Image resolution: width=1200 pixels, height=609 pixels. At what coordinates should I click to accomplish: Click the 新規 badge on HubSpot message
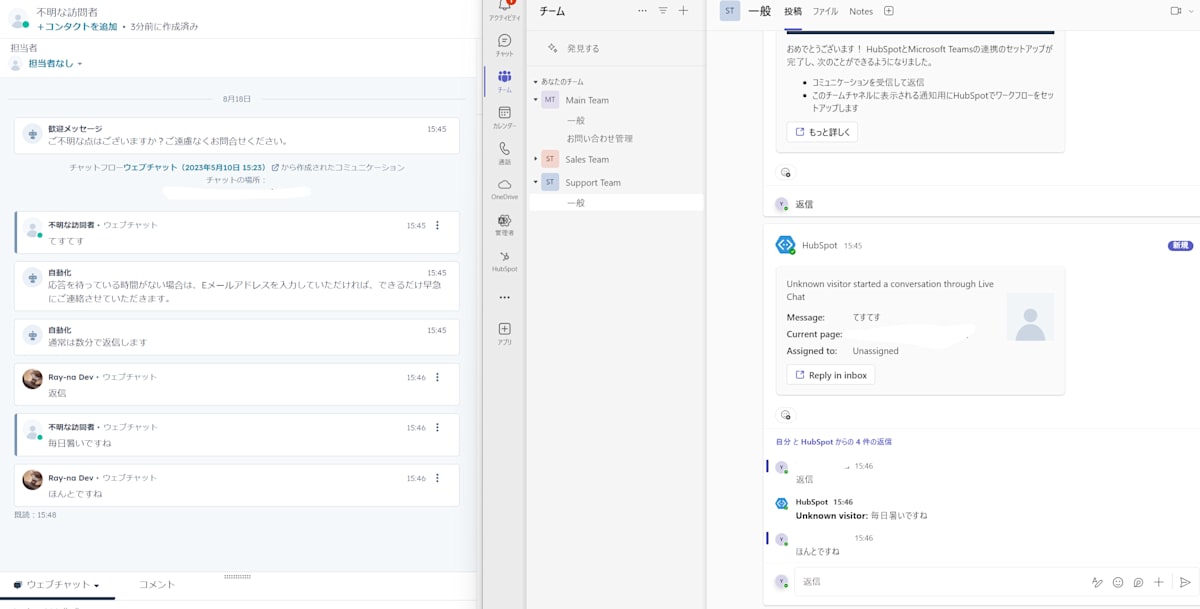click(1180, 245)
